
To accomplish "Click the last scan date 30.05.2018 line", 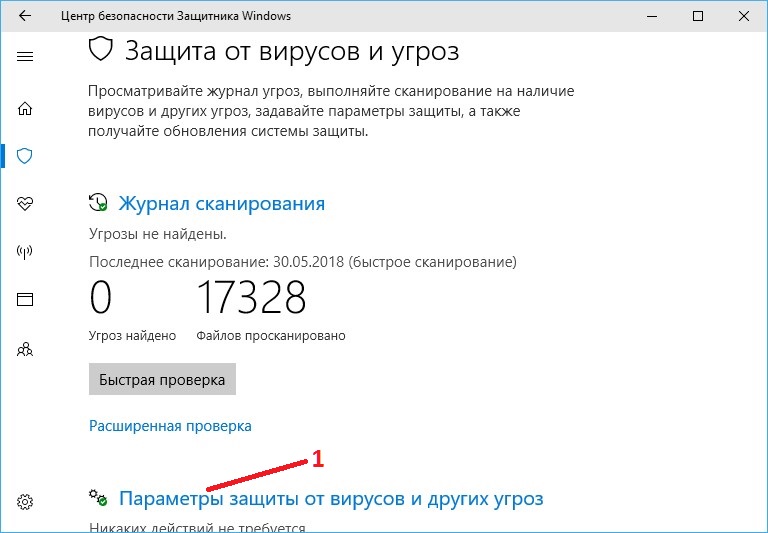I will 303,262.
